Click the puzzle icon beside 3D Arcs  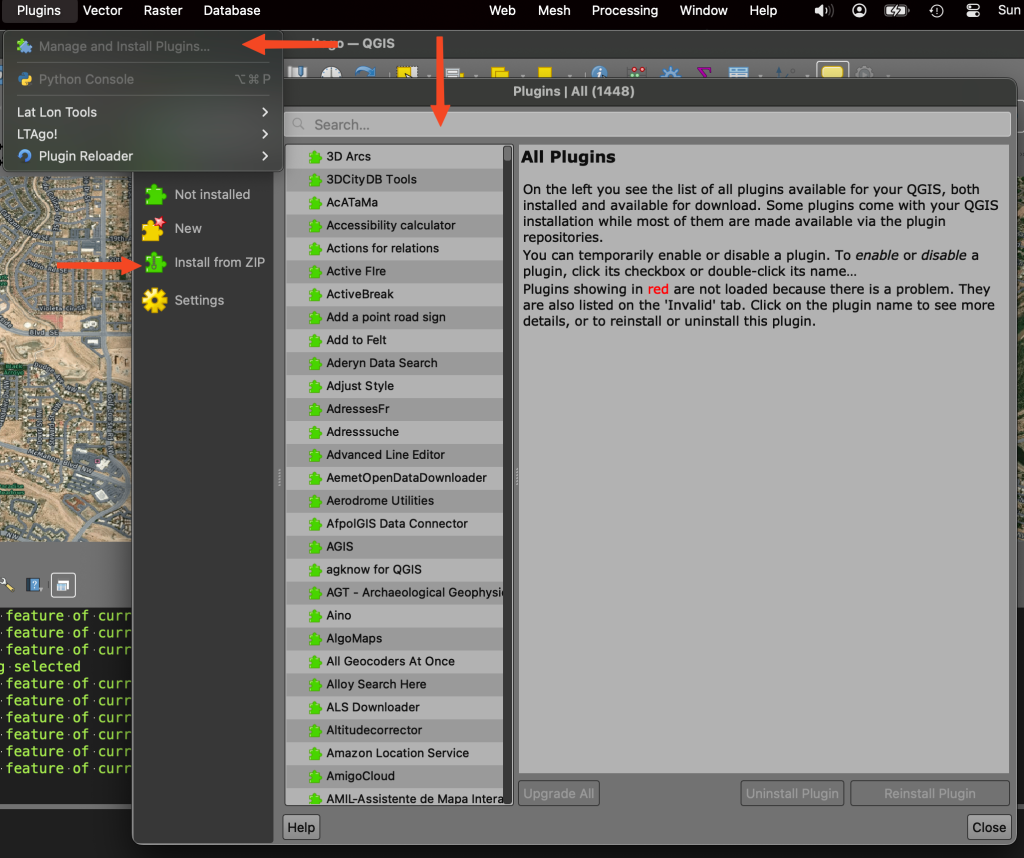click(x=315, y=157)
